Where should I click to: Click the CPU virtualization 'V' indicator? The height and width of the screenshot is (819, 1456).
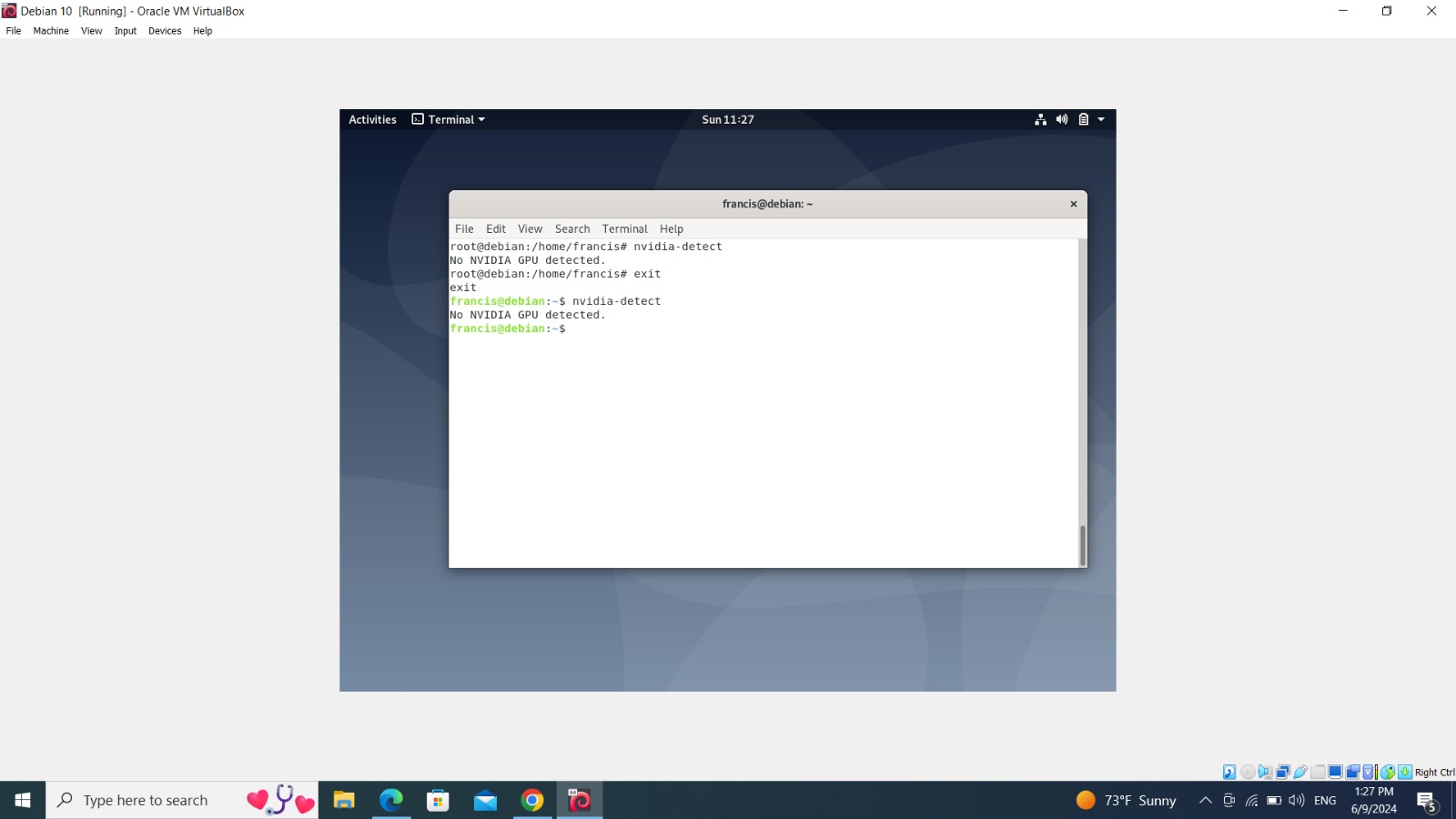pyautogui.click(x=1369, y=772)
